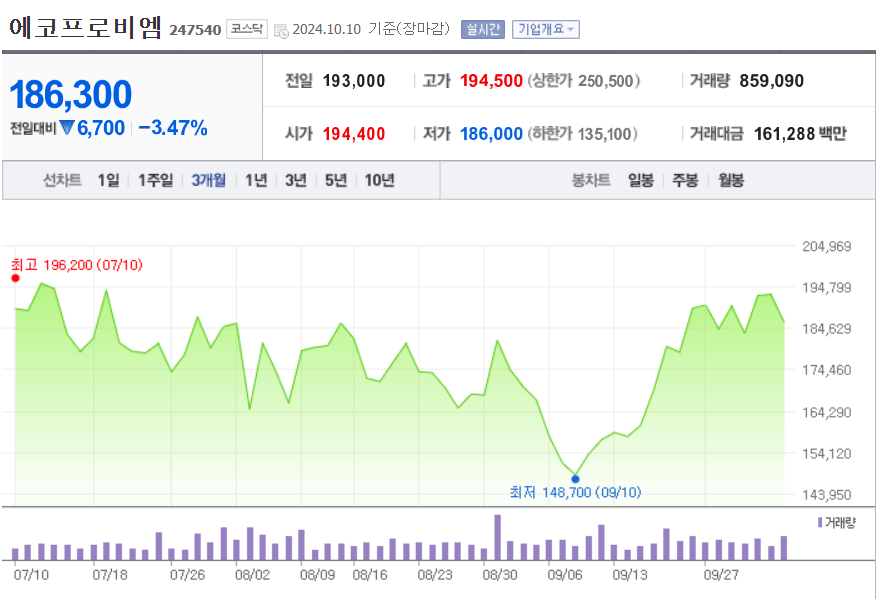Viewport: 876px width, 599px height.
Task: Click the x-axis date 08/09
Action: click(317, 575)
